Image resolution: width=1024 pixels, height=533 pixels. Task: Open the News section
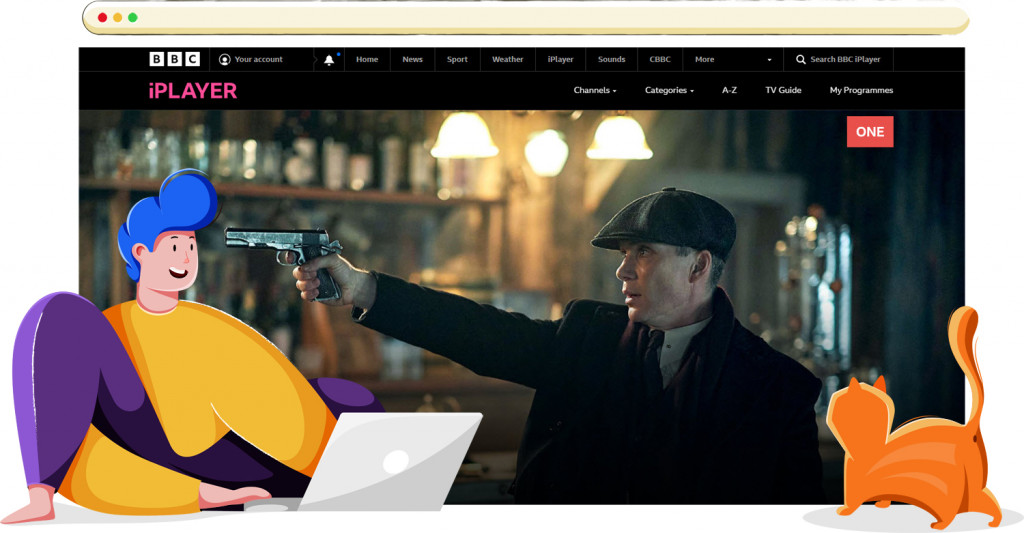pos(413,59)
